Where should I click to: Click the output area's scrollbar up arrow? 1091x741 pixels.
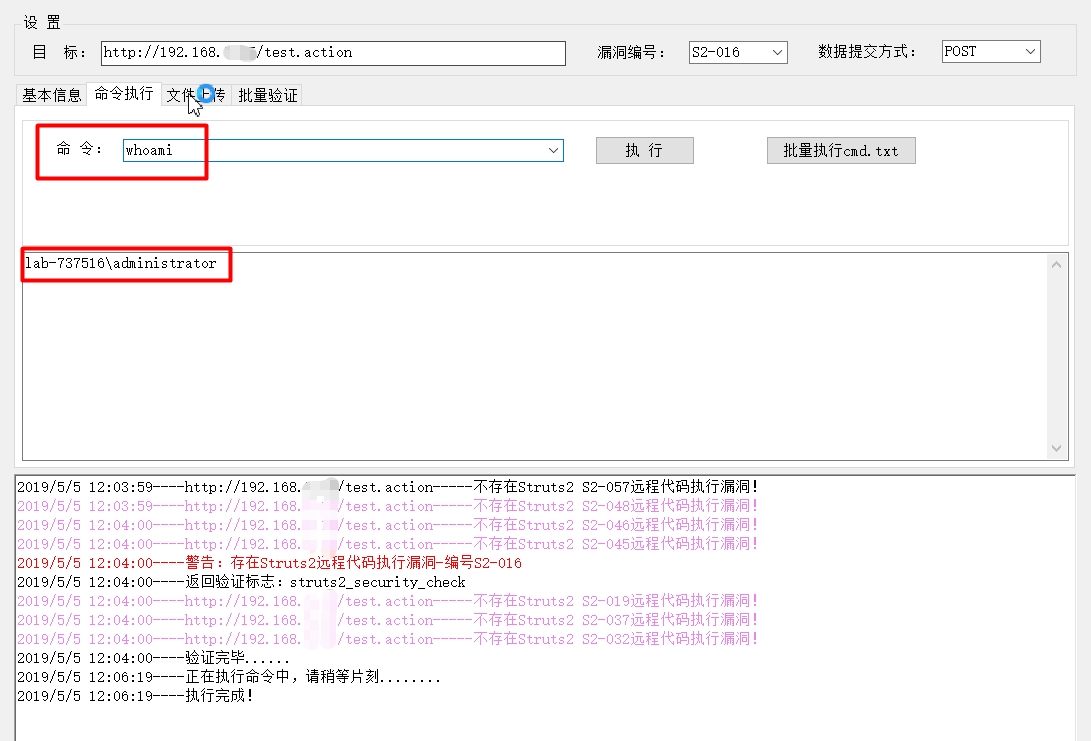click(x=1057, y=264)
